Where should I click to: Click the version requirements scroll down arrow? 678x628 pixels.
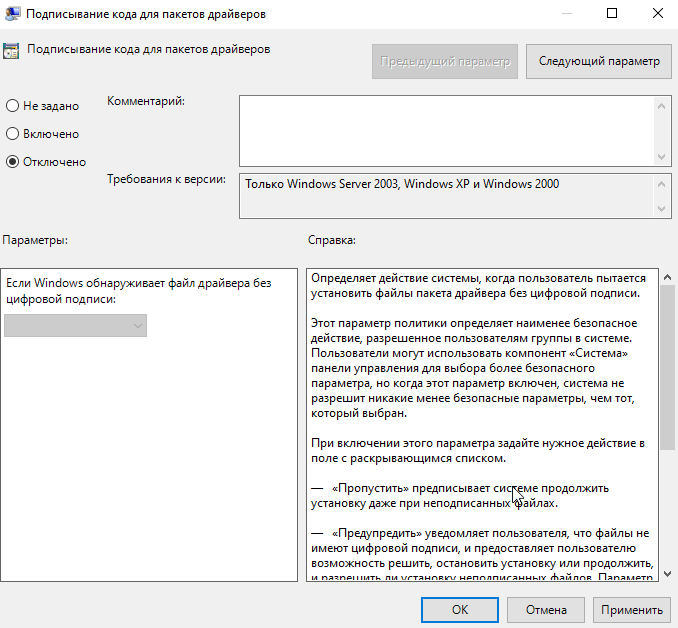(661, 209)
